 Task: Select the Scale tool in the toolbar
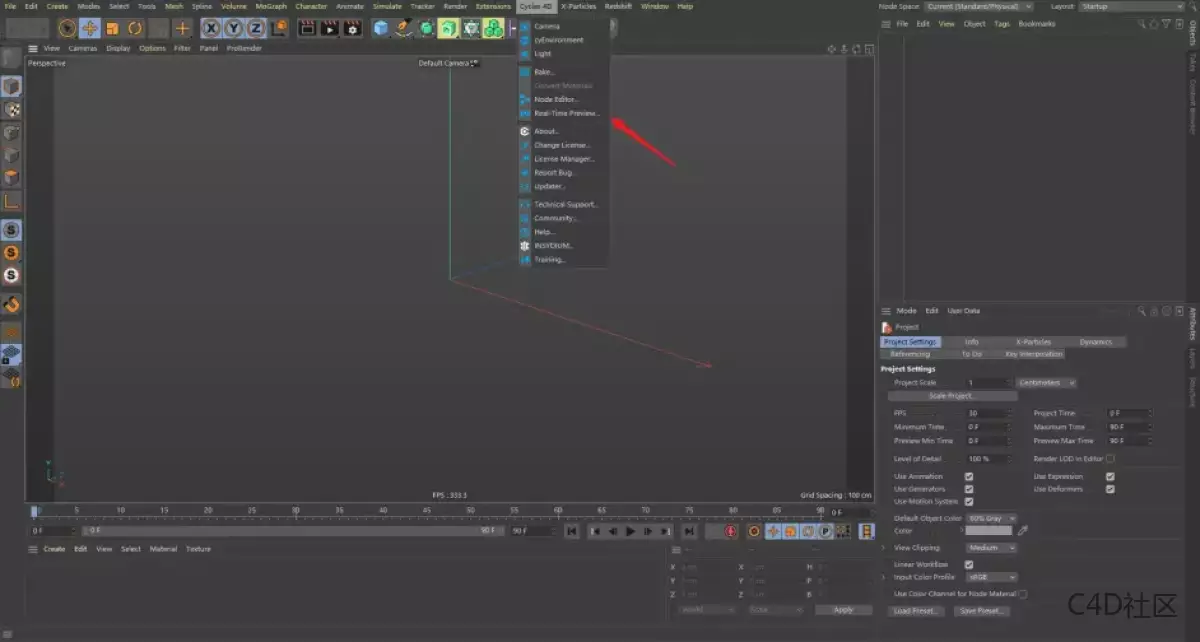[111, 27]
